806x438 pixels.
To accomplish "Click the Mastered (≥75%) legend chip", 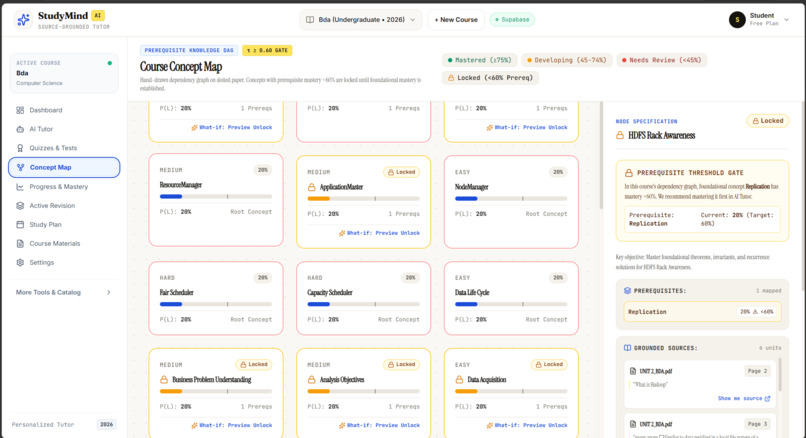I will (480, 60).
